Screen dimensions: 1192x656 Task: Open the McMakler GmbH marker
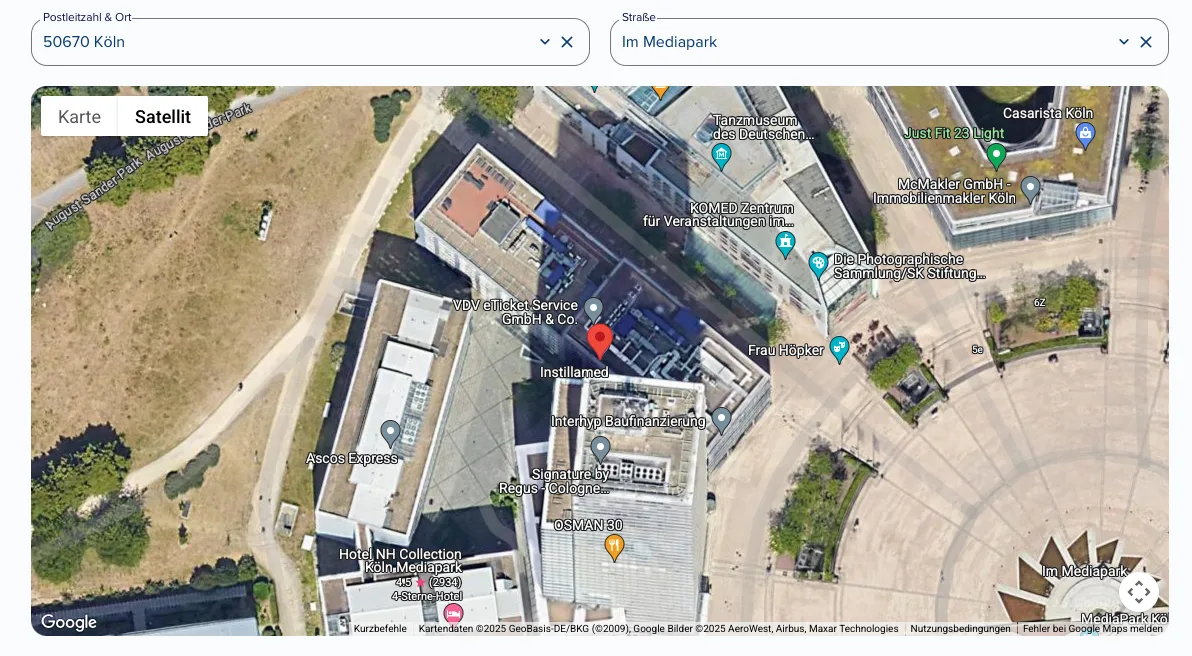point(1030,189)
